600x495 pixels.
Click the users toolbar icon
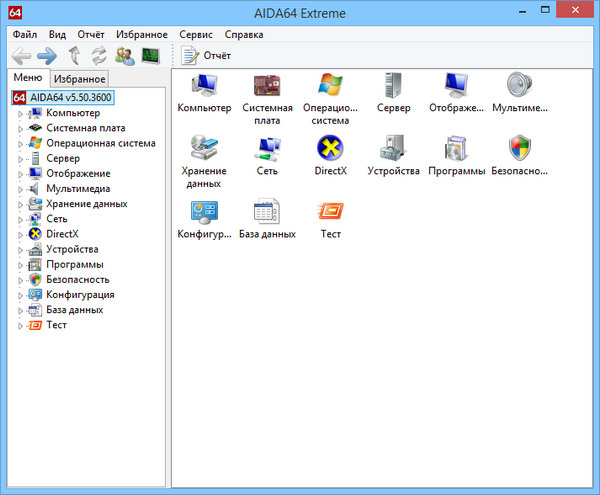125,56
